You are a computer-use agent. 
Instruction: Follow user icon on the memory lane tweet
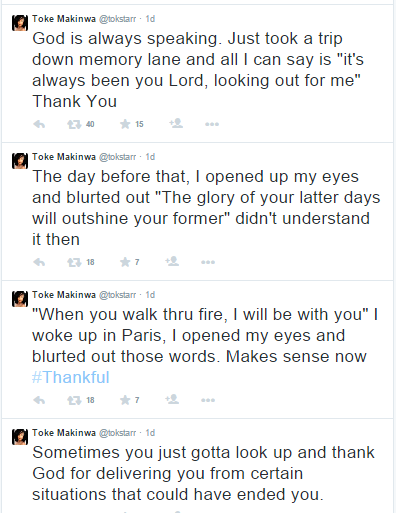pos(176,123)
